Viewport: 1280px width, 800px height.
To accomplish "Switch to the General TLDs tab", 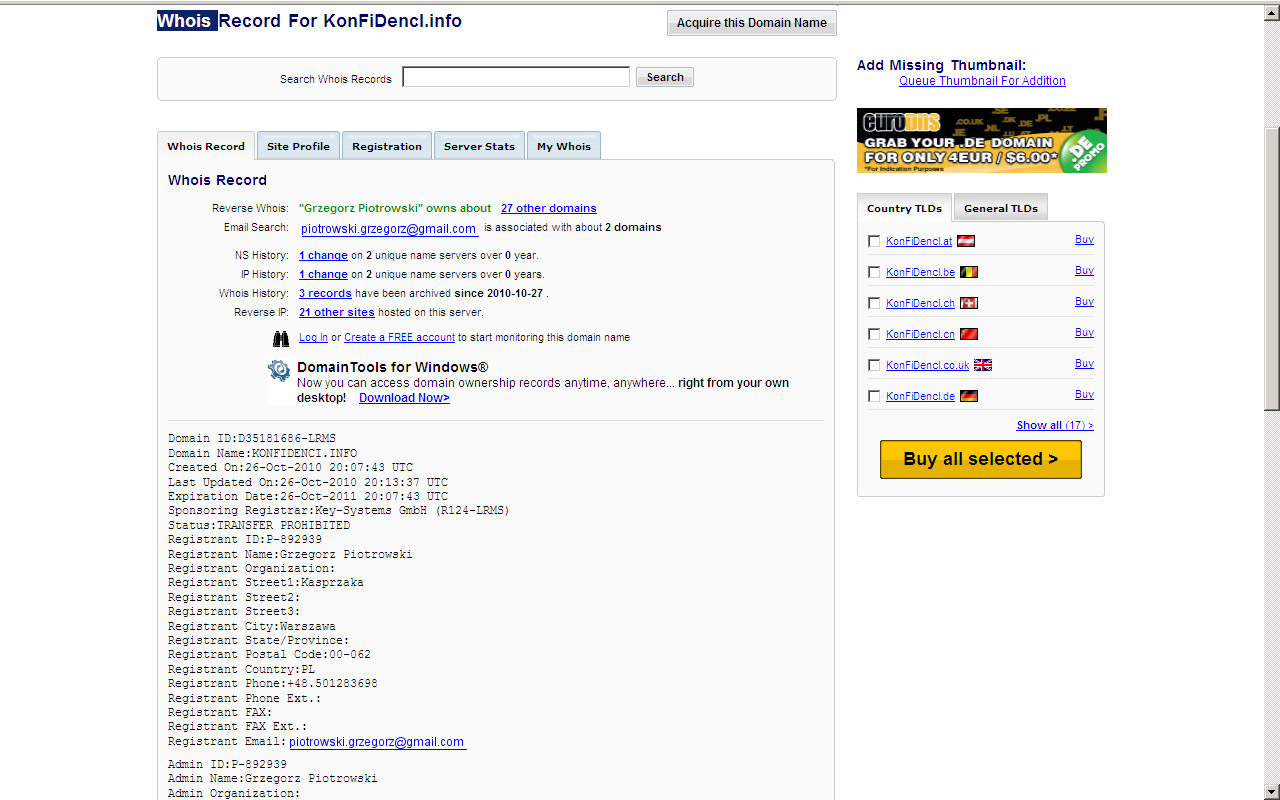I will pos(1000,208).
